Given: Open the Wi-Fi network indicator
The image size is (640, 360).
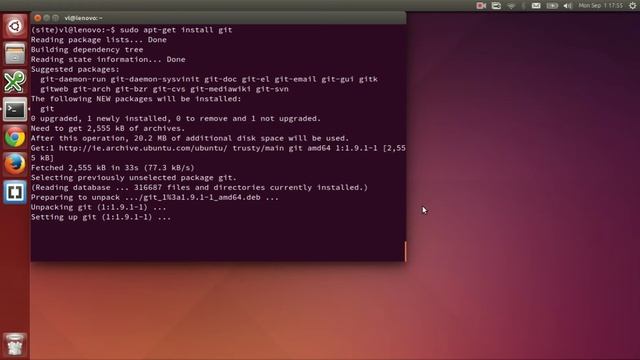Looking at the screenshot, I should pos(511,6).
